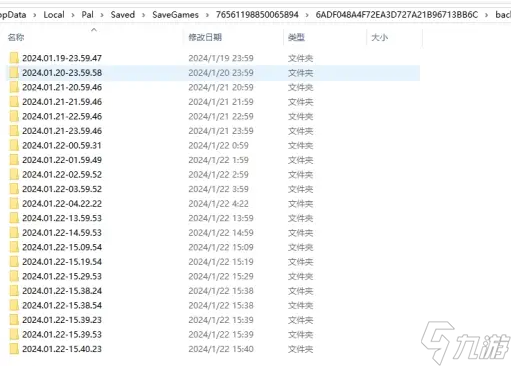This screenshot has width=511, height=366.
Task: Click folder icon for 2024.01.21-20.59.46
Action: (14, 87)
